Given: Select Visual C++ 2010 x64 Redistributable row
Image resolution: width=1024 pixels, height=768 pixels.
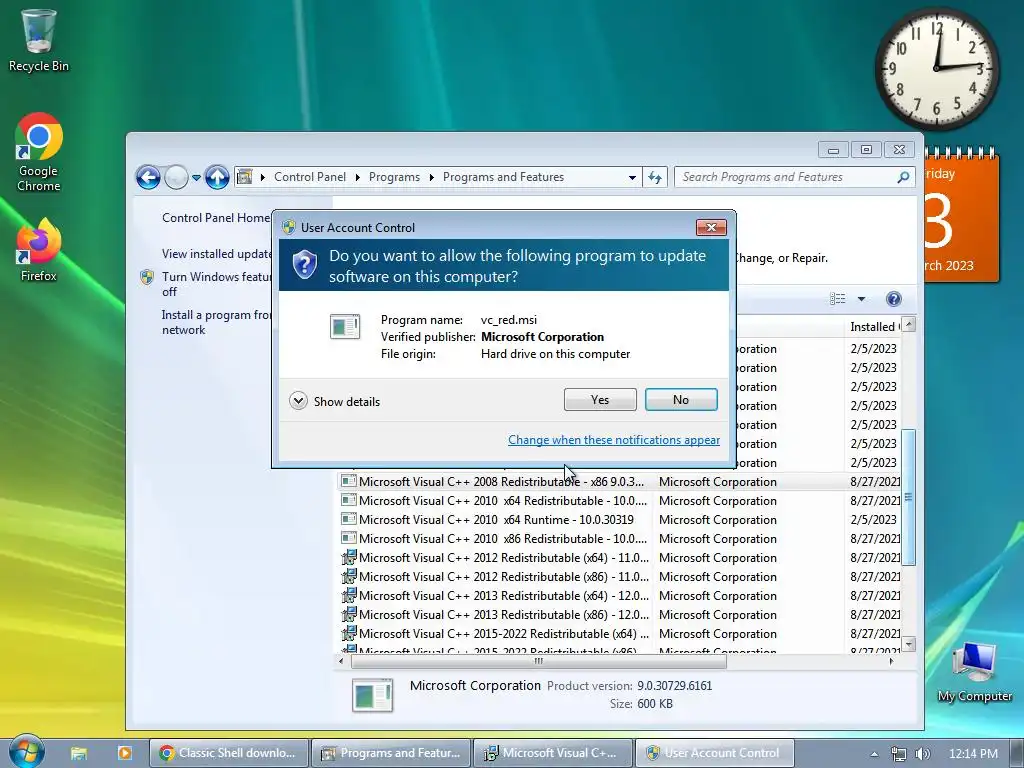Looking at the screenshot, I should click(x=618, y=501).
